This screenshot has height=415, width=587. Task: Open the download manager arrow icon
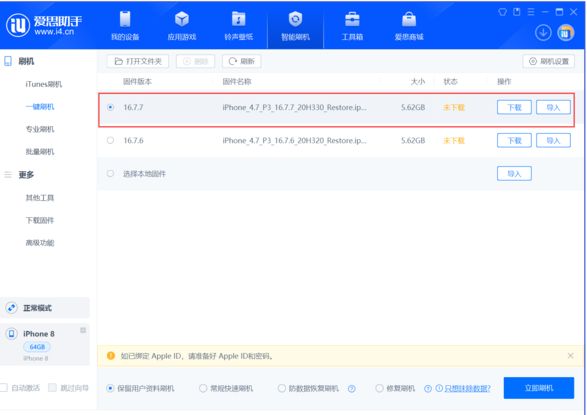click(x=543, y=33)
